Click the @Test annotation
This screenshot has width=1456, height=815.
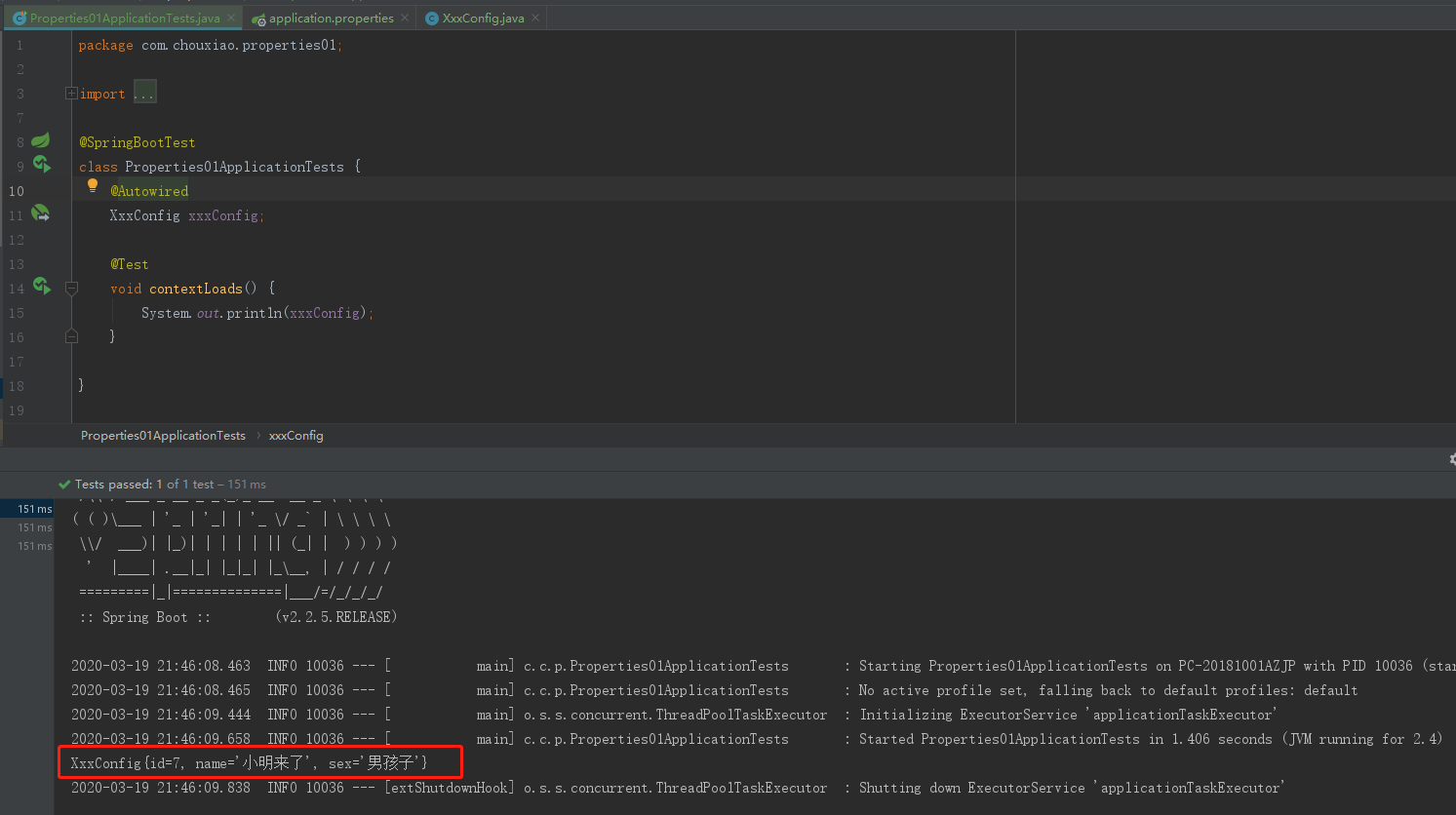[x=130, y=264]
